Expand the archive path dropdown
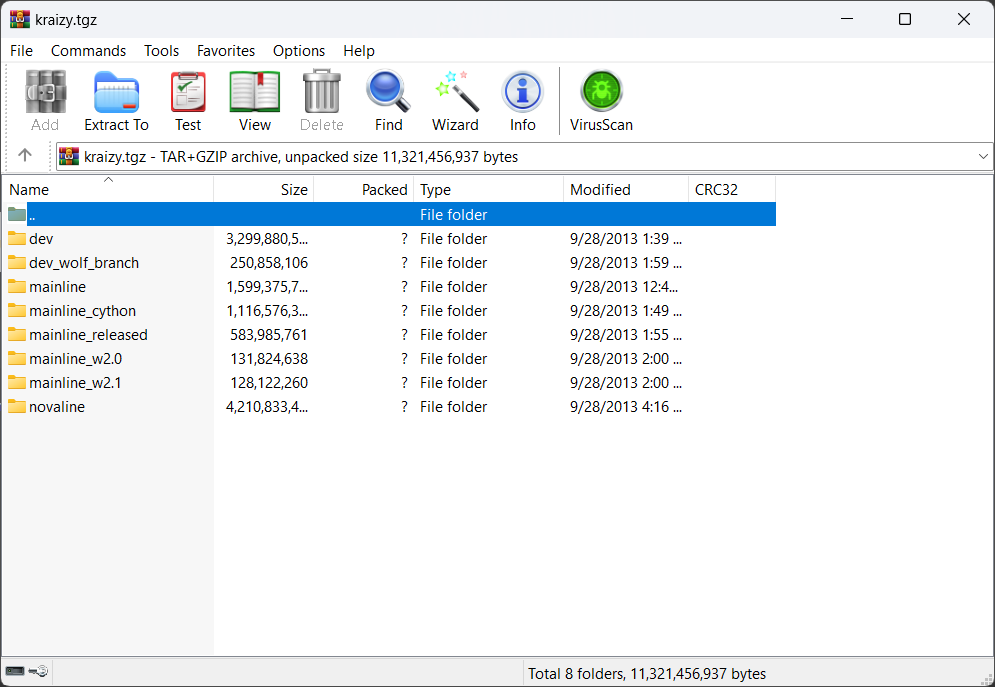The height and width of the screenshot is (687, 995). coord(982,157)
